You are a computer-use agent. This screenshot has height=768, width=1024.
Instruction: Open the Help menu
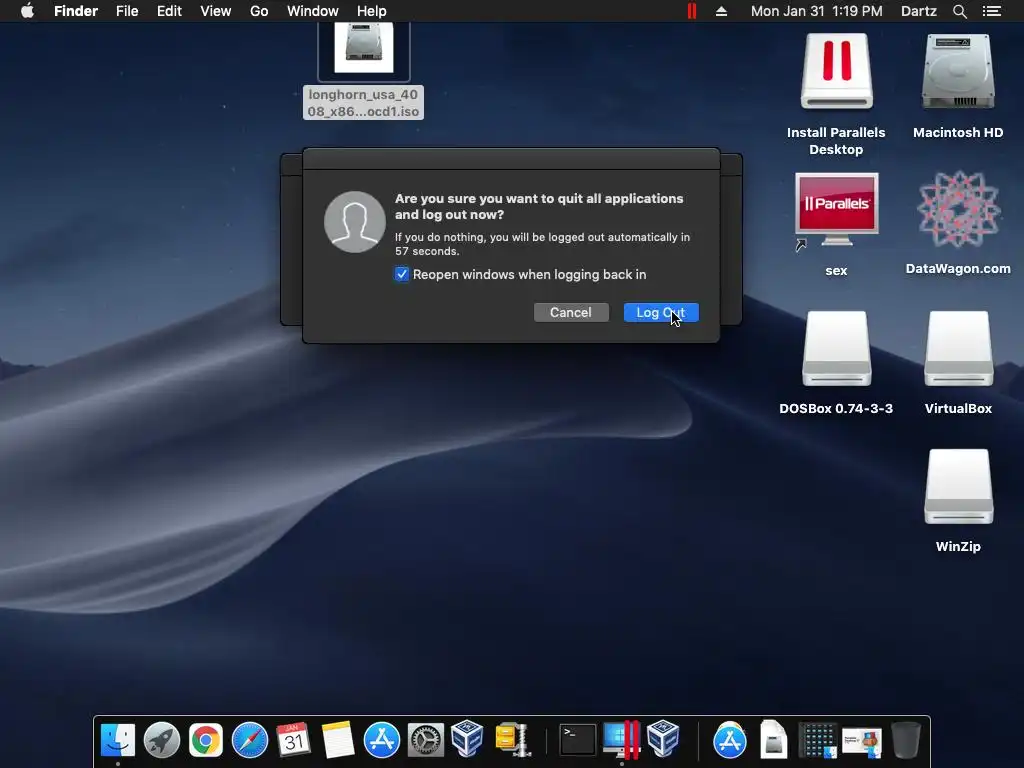coord(372,11)
